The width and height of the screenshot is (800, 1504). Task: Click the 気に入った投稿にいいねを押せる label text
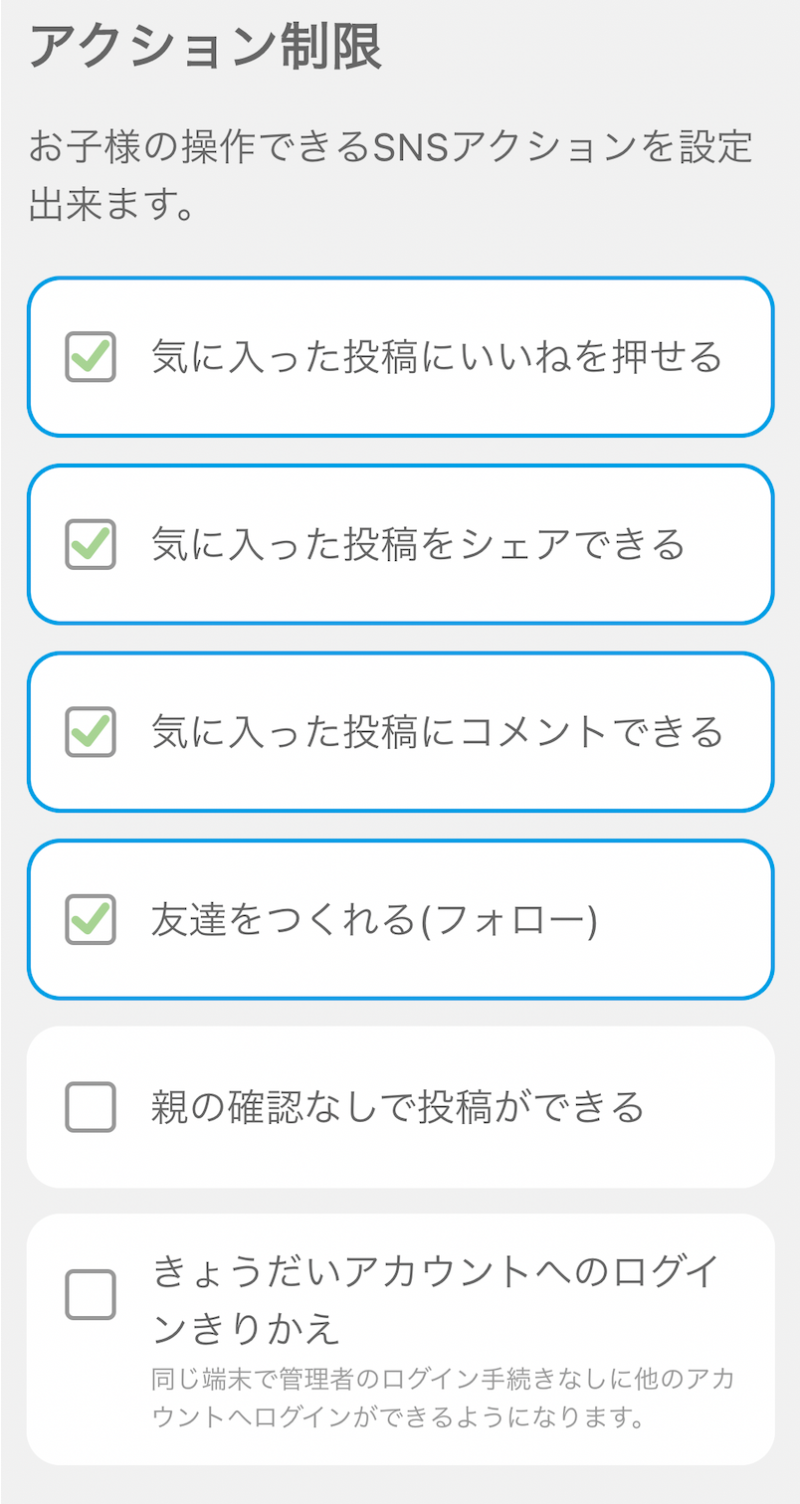[x=436, y=357]
